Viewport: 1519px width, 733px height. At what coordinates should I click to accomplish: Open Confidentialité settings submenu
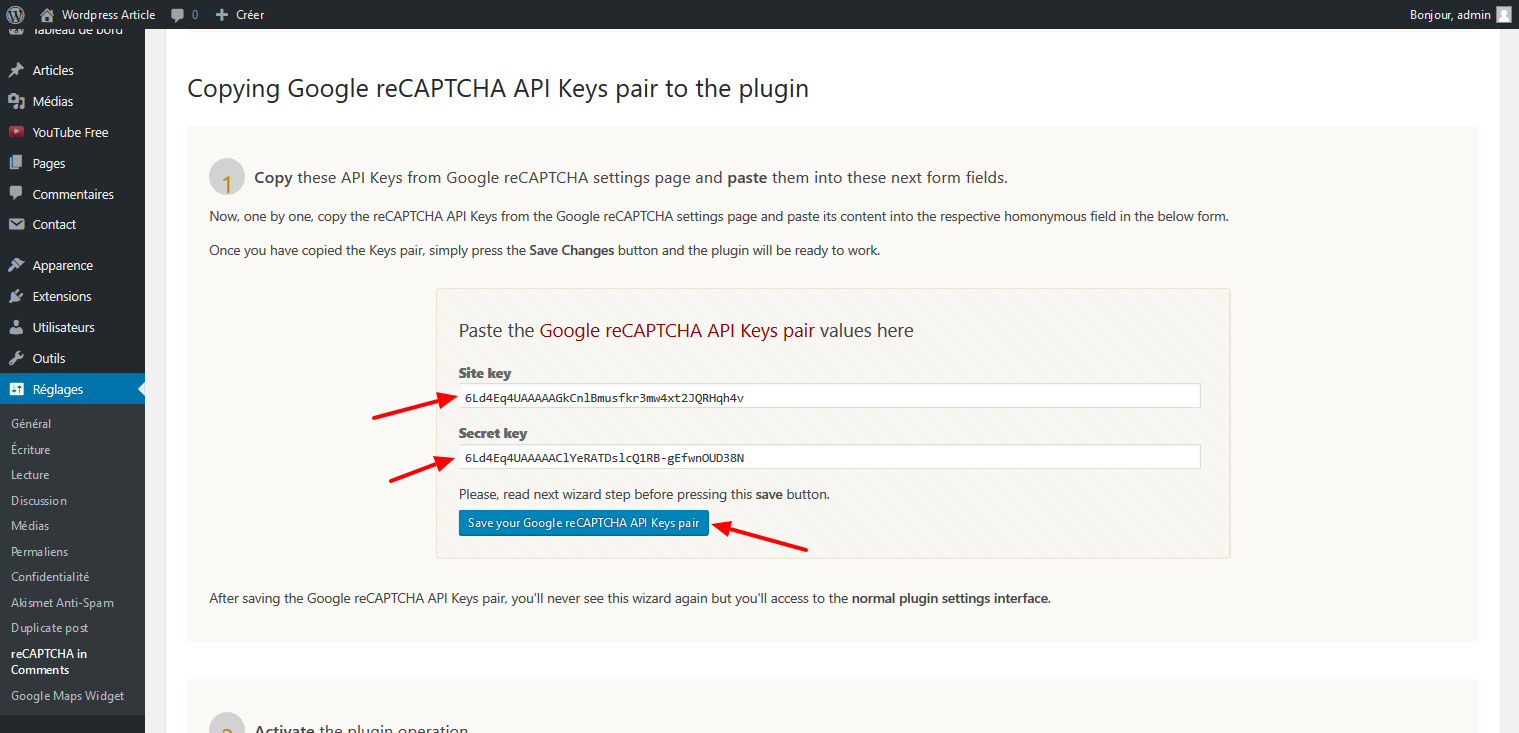click(x=50, y=577)
